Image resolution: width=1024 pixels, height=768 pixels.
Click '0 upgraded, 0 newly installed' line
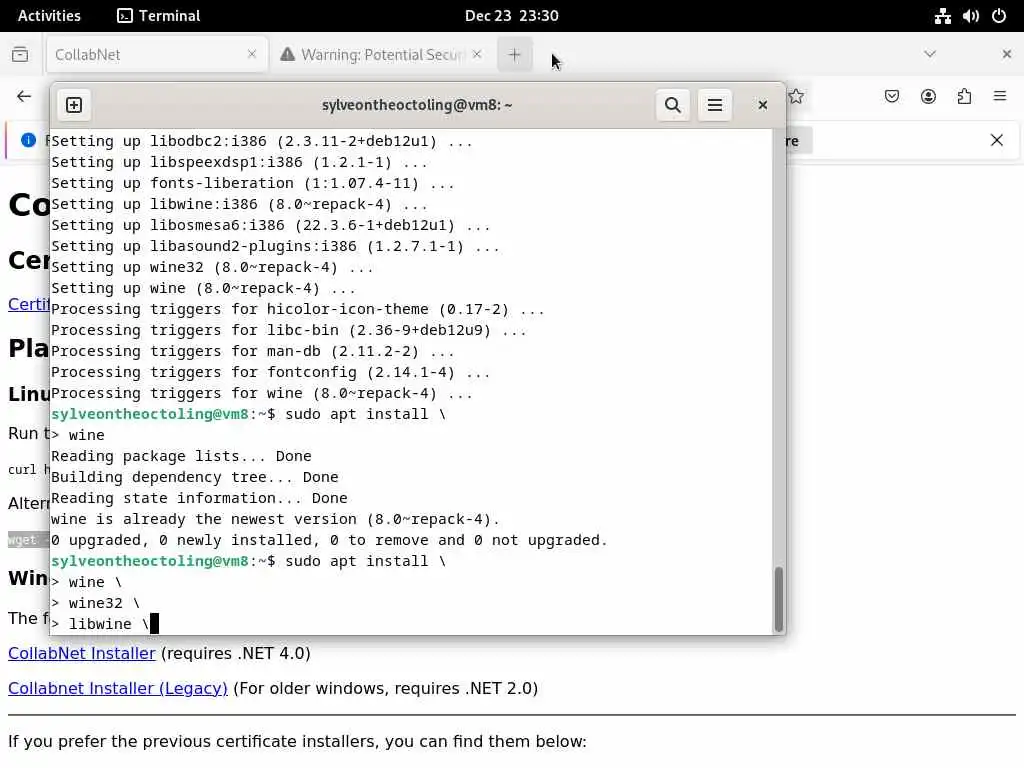329,540
